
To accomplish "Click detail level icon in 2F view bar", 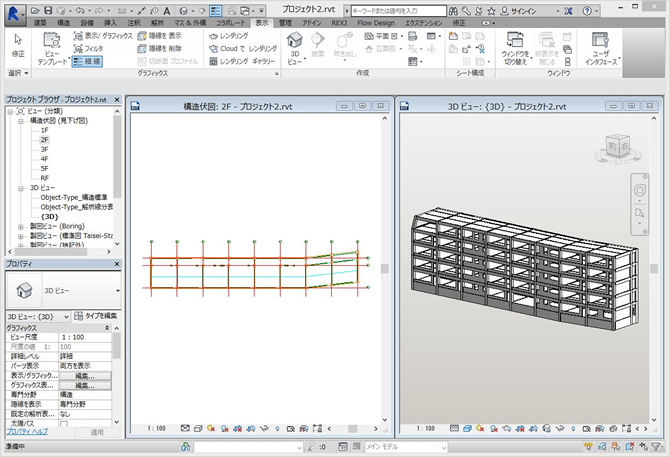I will [185, 428].
